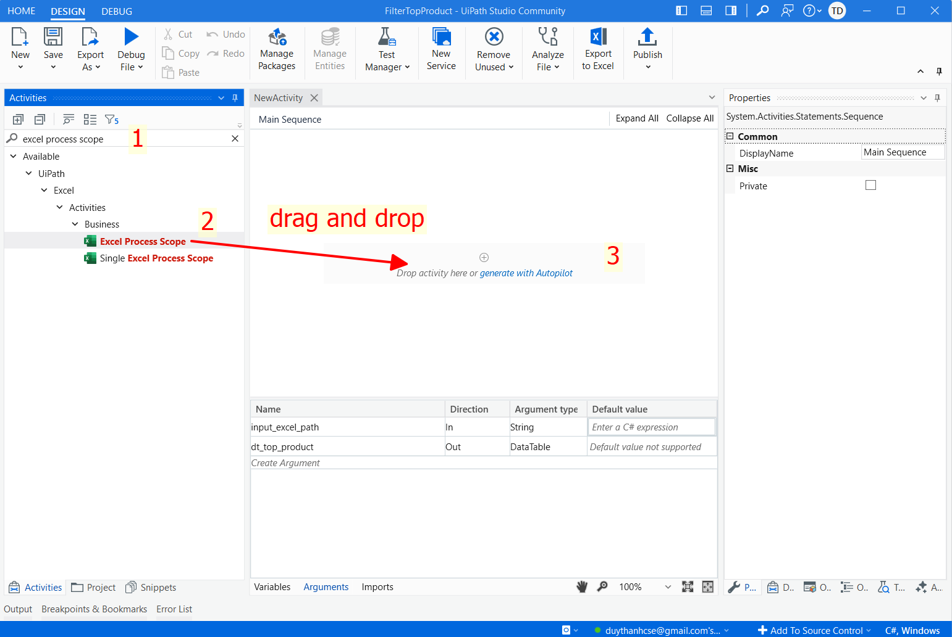This screenshot has height=637, width=952.
Task: Open the Imports panel tab
Action: pos(377,587)
